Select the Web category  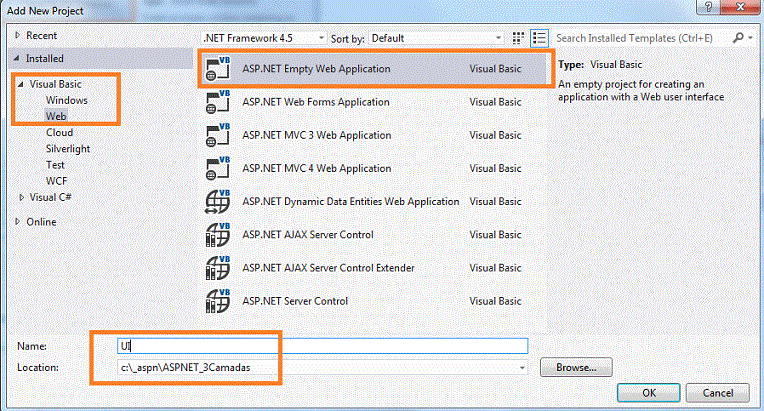pos(56,116)
